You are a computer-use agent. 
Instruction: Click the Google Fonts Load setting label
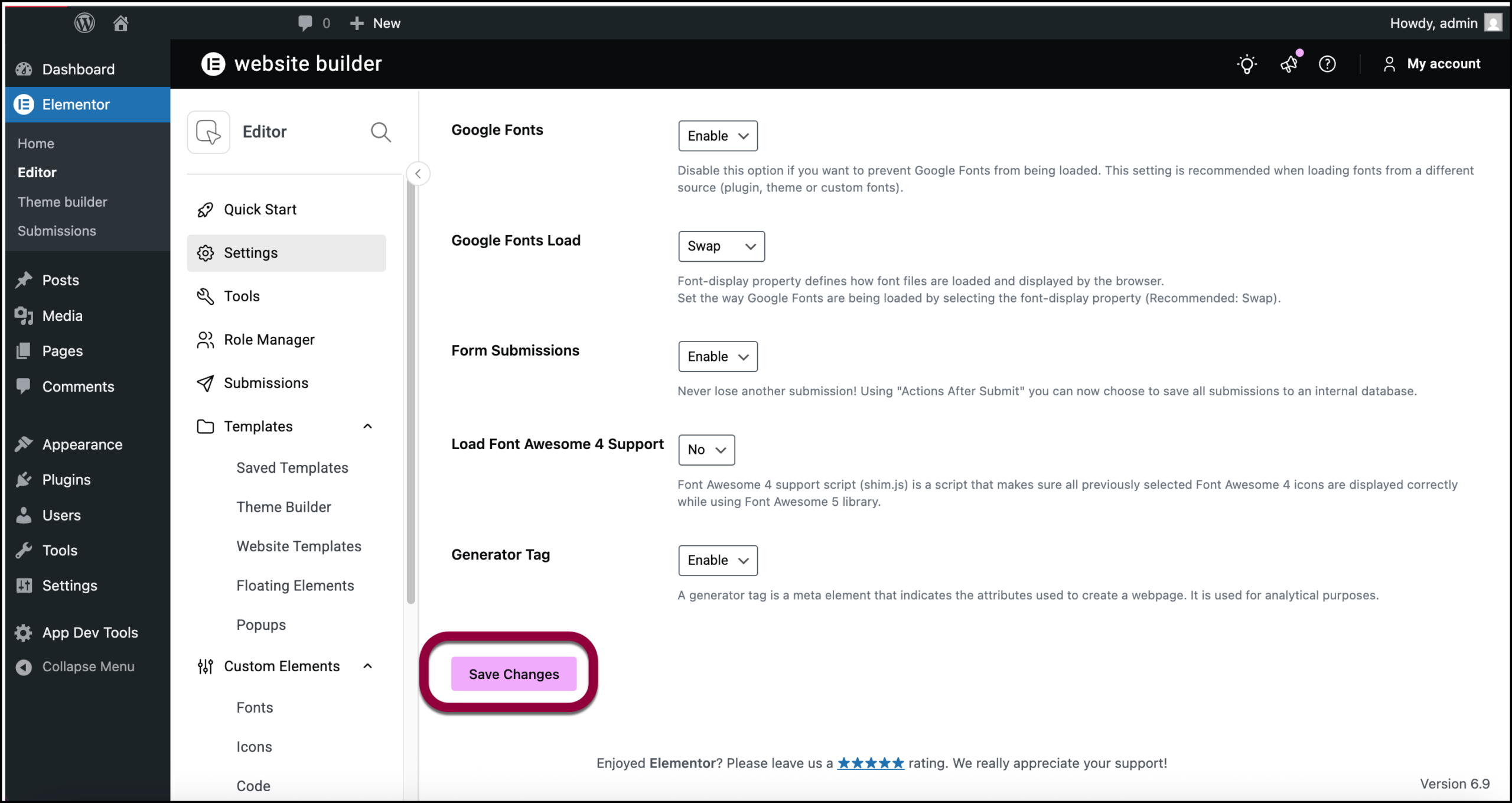[516, 240]
